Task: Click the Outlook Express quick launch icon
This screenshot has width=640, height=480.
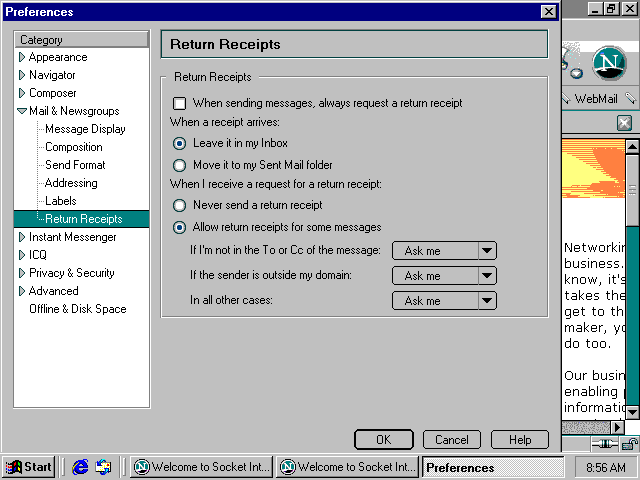Action: (103, 467)
